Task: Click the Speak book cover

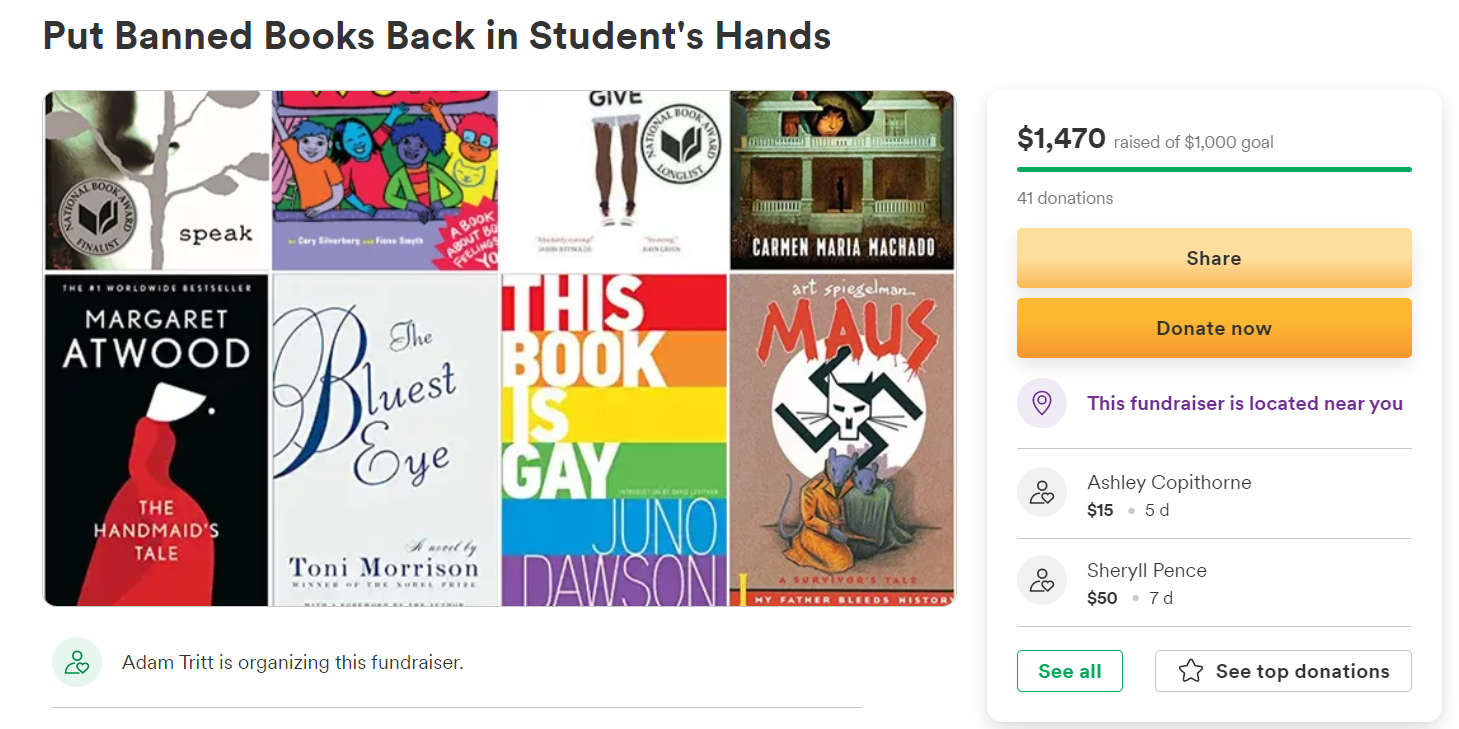Action: [x=157, y=180]
